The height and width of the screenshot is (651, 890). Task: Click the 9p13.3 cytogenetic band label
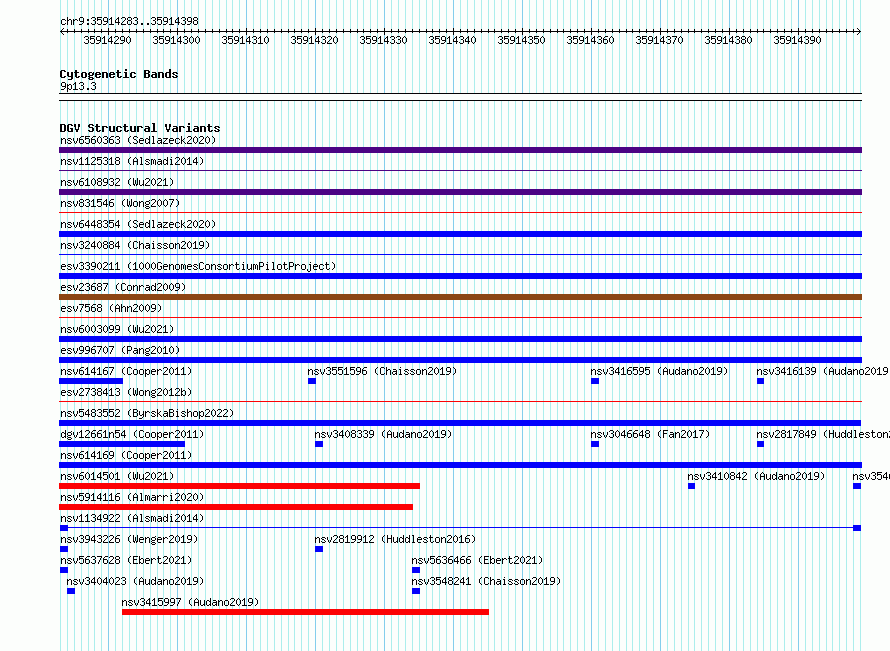point(78,86)
